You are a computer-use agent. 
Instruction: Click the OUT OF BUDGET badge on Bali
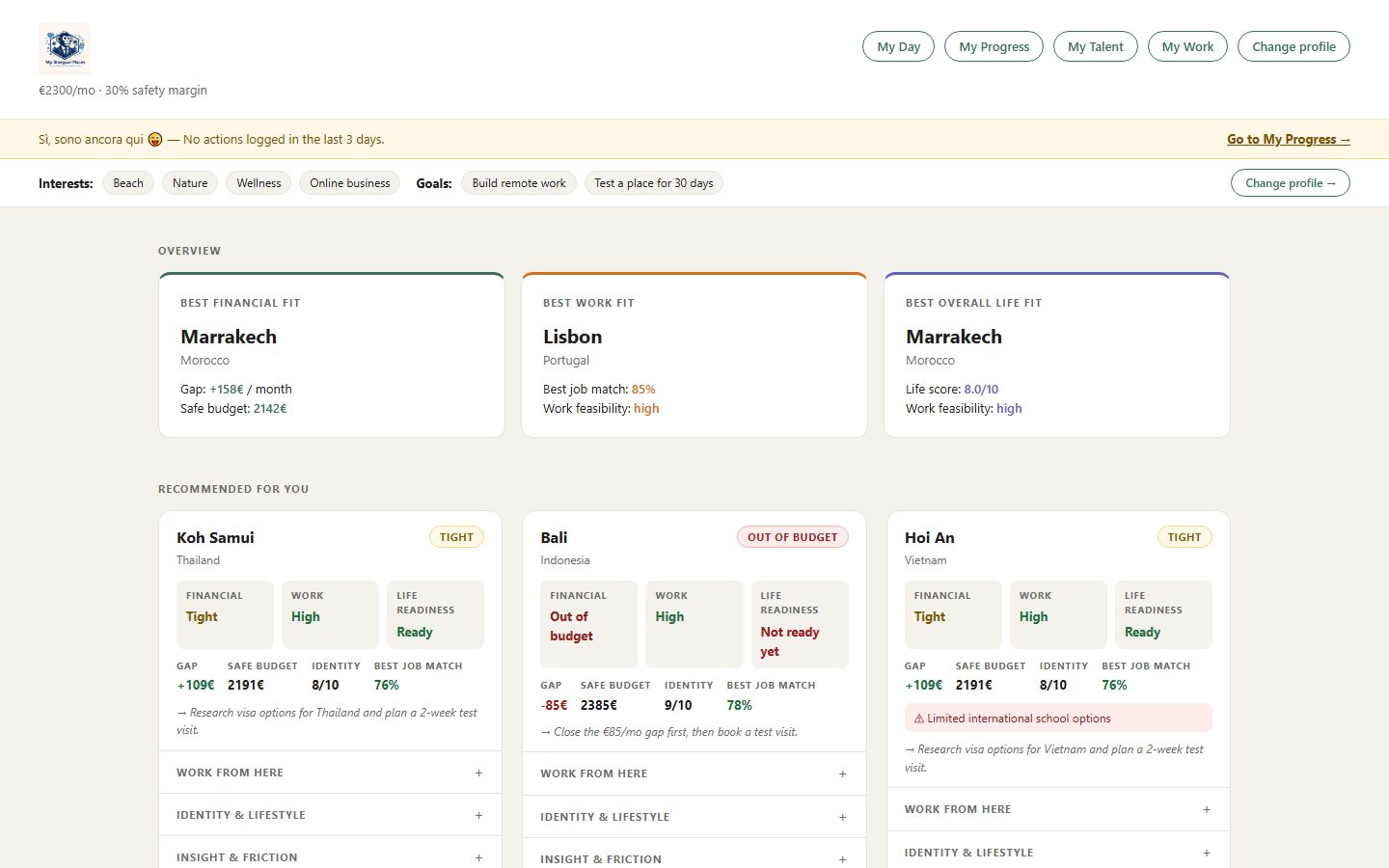click(793, 537)
